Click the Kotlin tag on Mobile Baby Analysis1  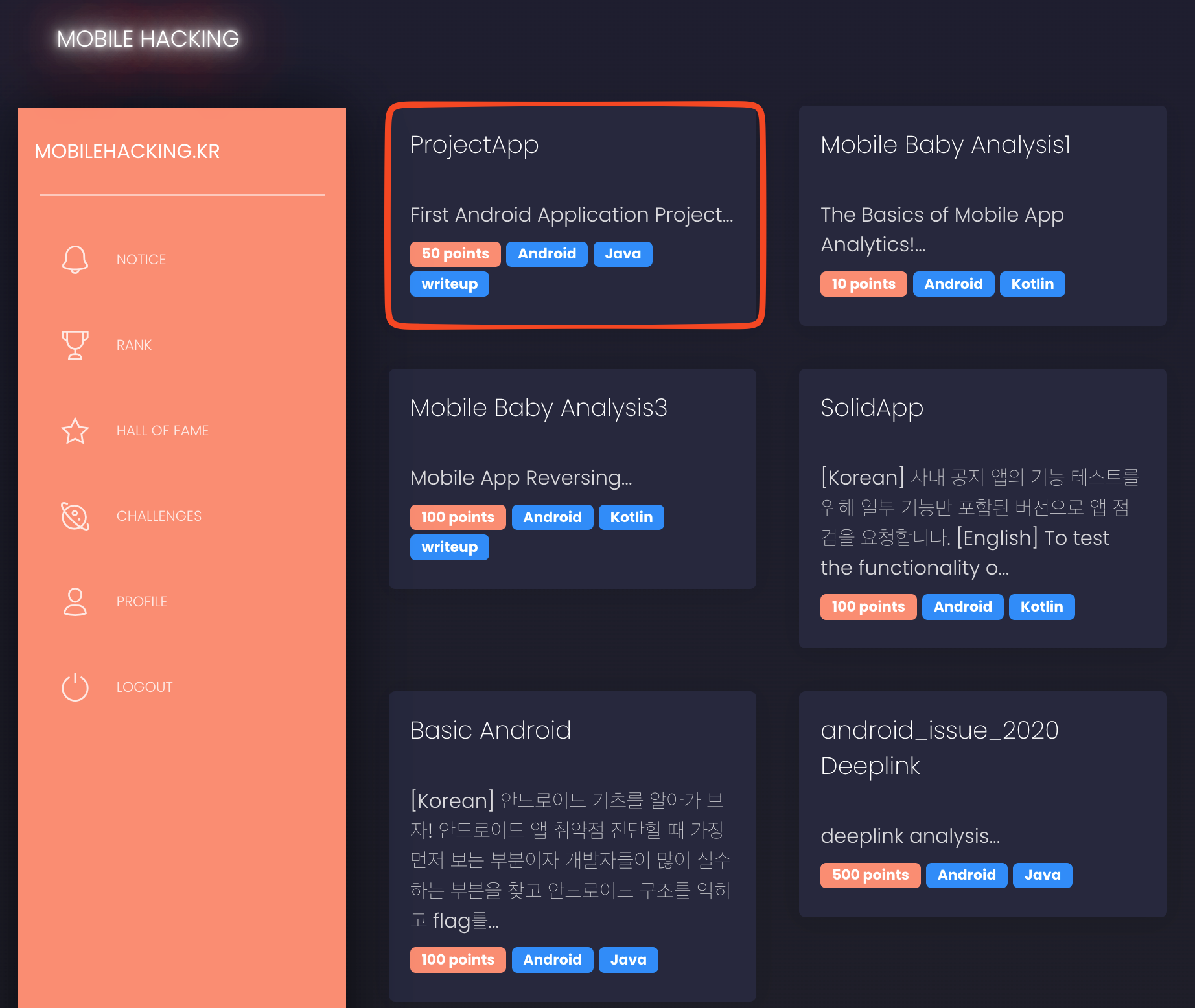click(1032, 284)
